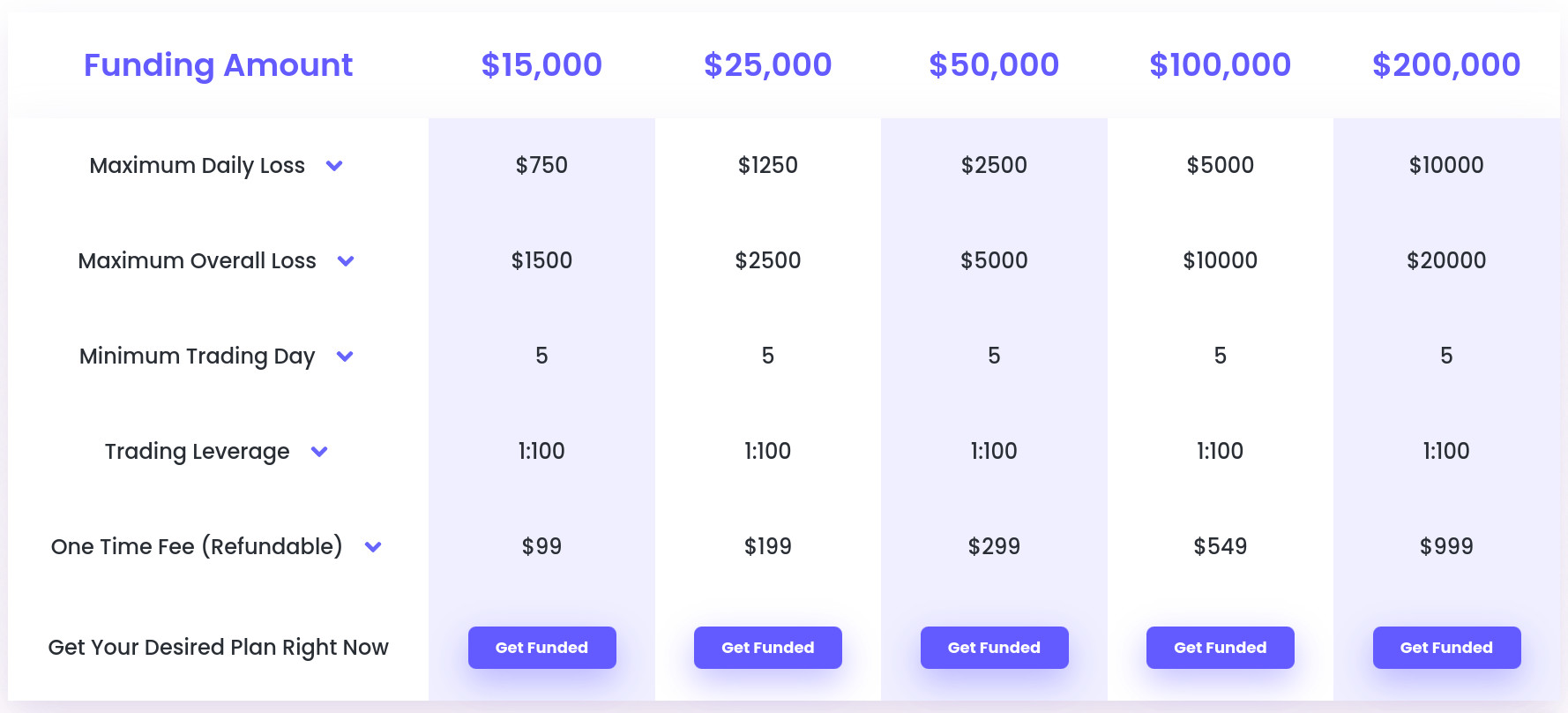Select the $25,000 column header

767,64
